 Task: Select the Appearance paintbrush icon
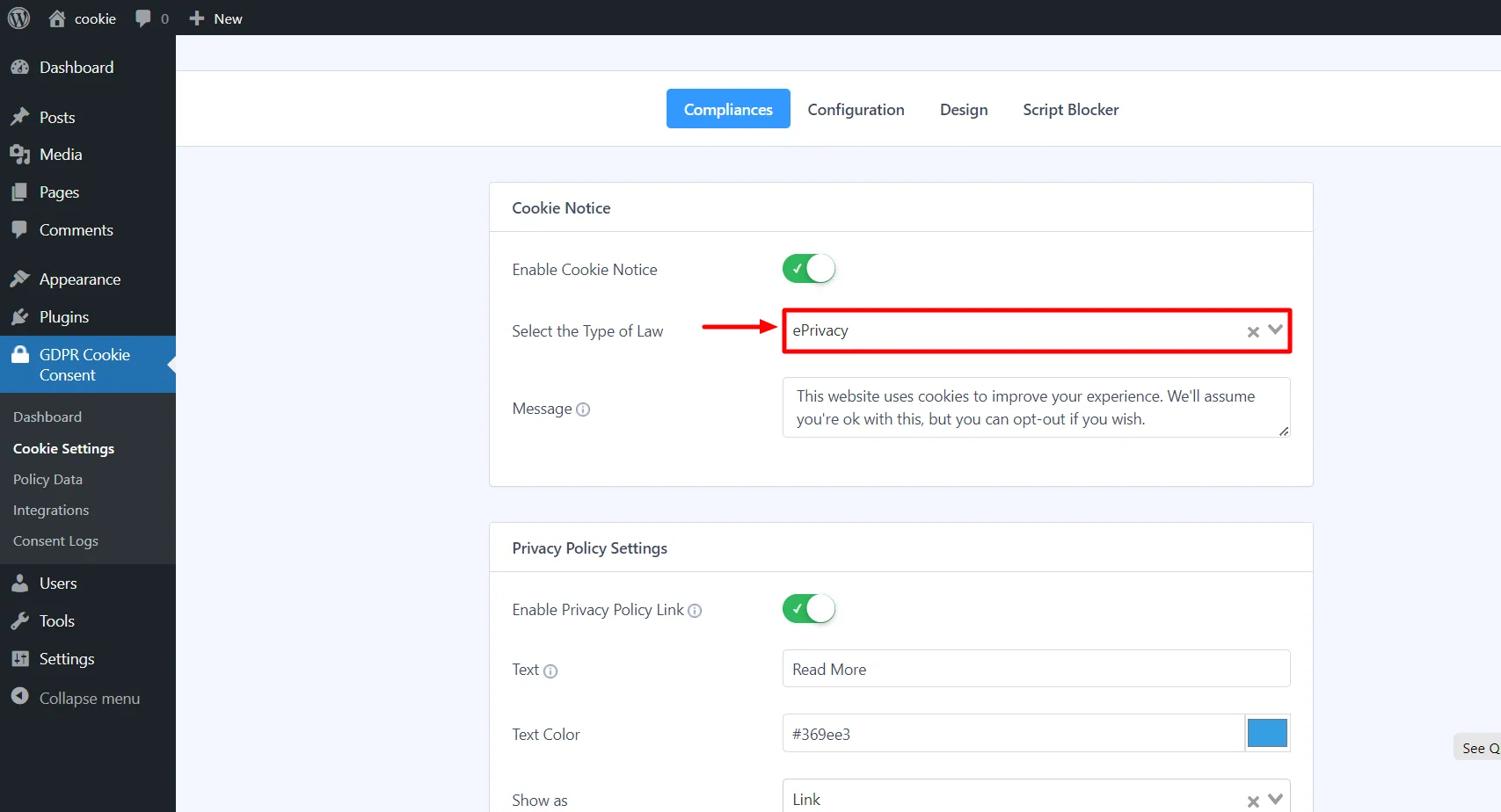pyautogui.click(x=19, y=279)
